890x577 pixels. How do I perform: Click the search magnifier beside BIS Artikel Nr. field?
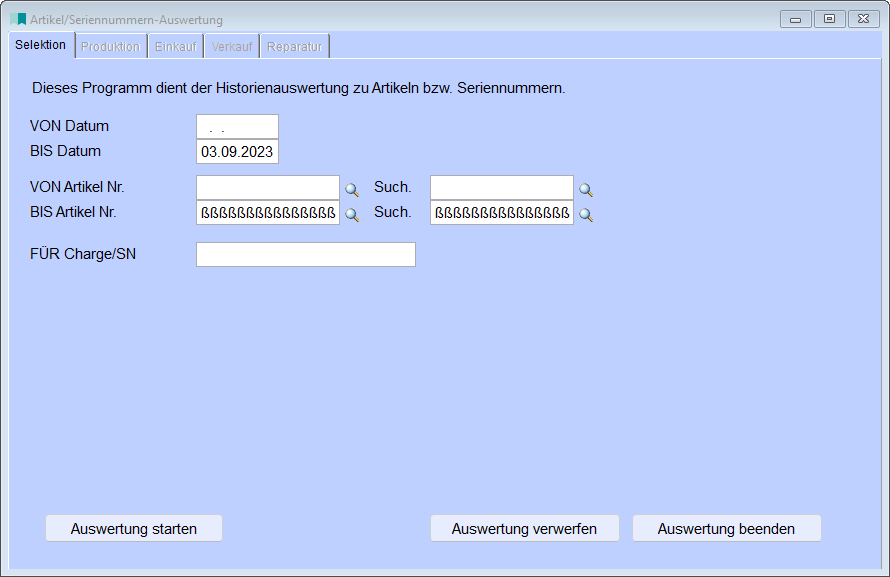[x=352, y=214]
